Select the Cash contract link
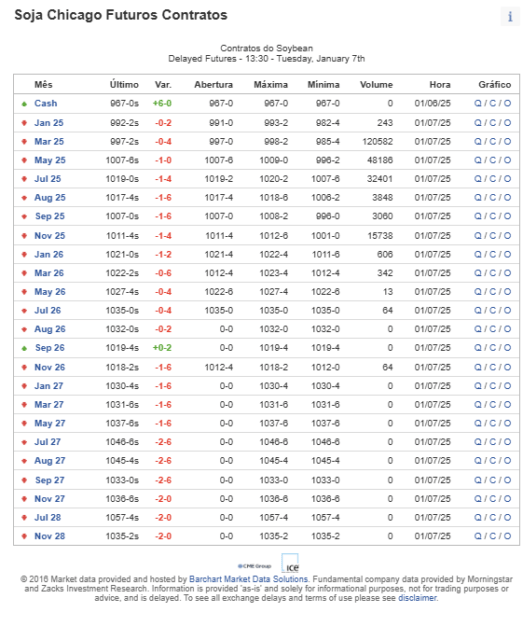Image resolution: width=523 pixels, height=640 pixels. coord(46,104)
